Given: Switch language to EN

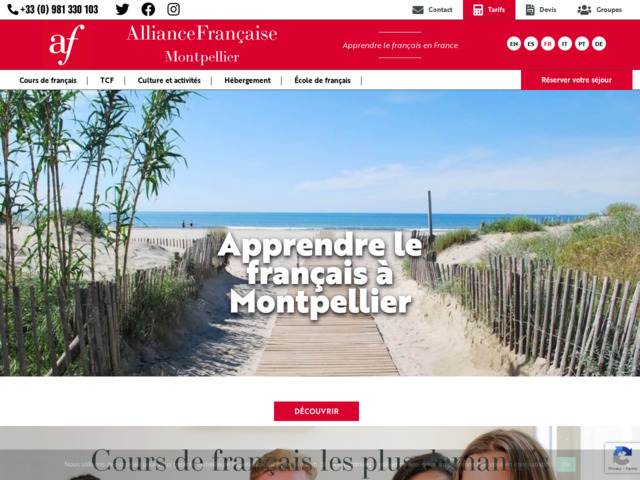Looking at the screenshot, I should (x=513, y=44).
